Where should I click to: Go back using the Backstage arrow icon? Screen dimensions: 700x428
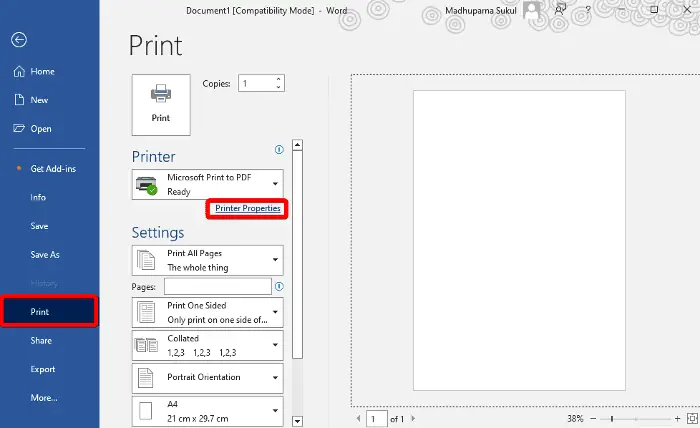(x=19, y=40)
